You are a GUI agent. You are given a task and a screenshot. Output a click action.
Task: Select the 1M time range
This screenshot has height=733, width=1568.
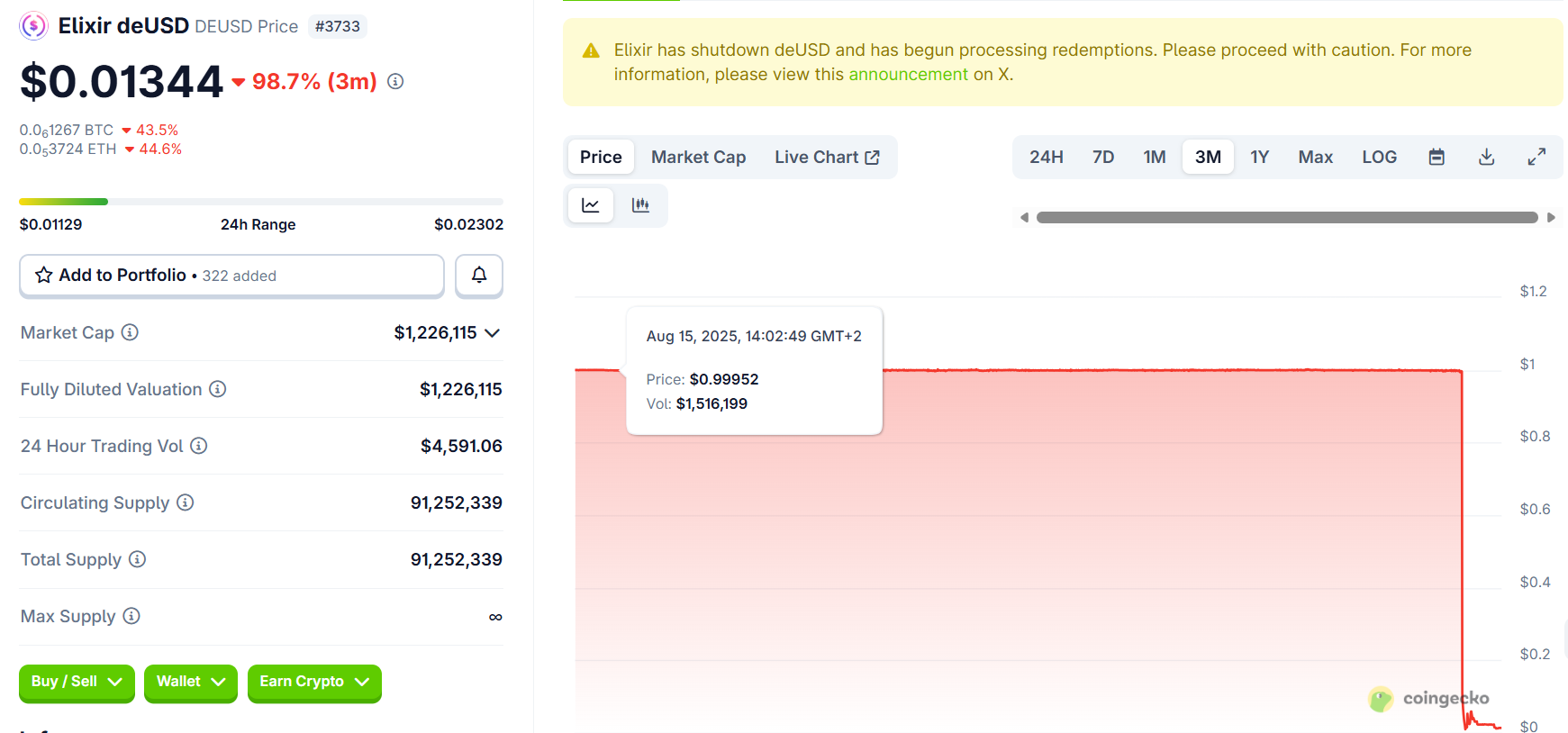click(x=1155, y=157)
